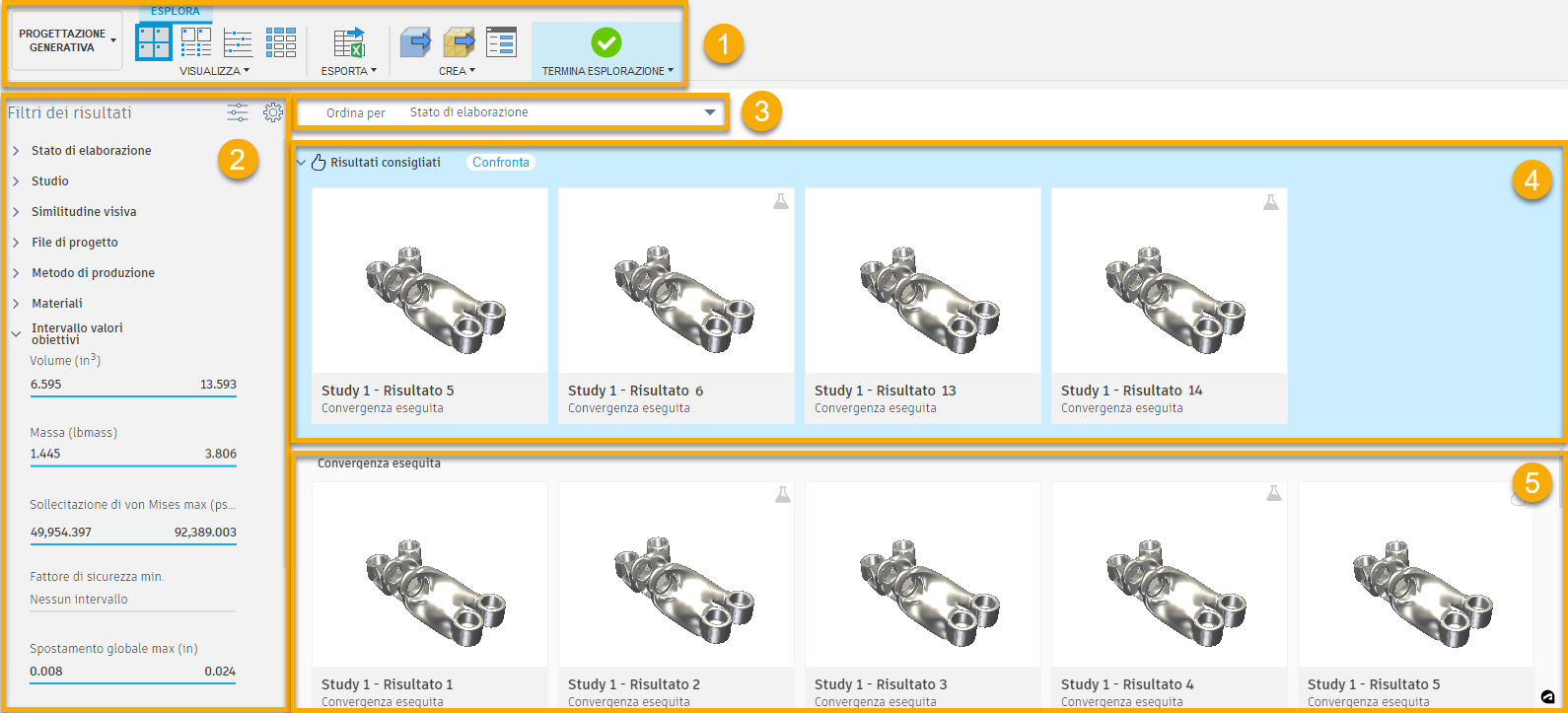The width and height of the screenshot is (1568, 713).
Task: Open the ESPORTA dropdown menu
Action: [x=348, y=71]
